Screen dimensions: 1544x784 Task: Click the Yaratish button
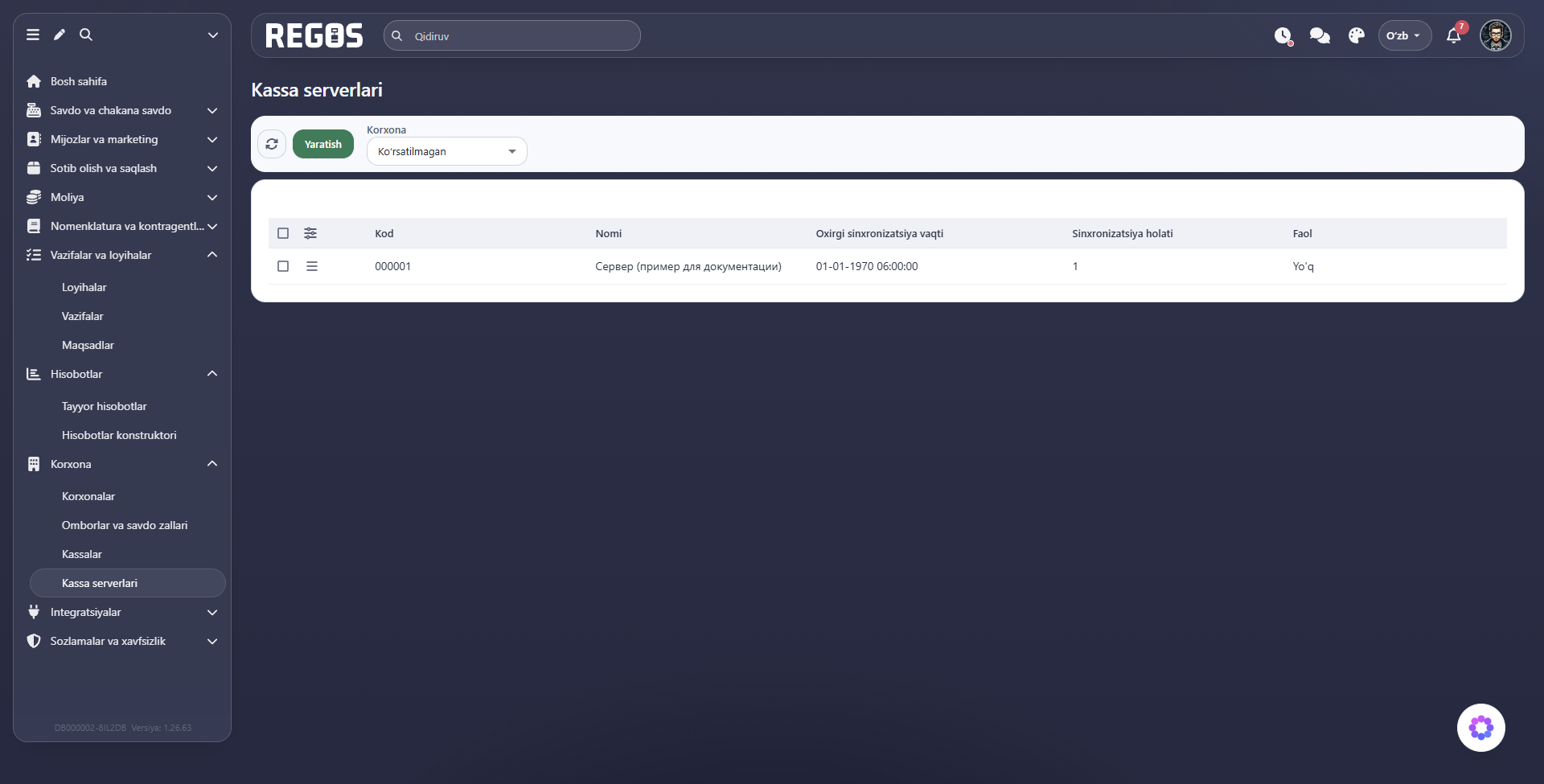pyautogui.click(x=323, y=144)
